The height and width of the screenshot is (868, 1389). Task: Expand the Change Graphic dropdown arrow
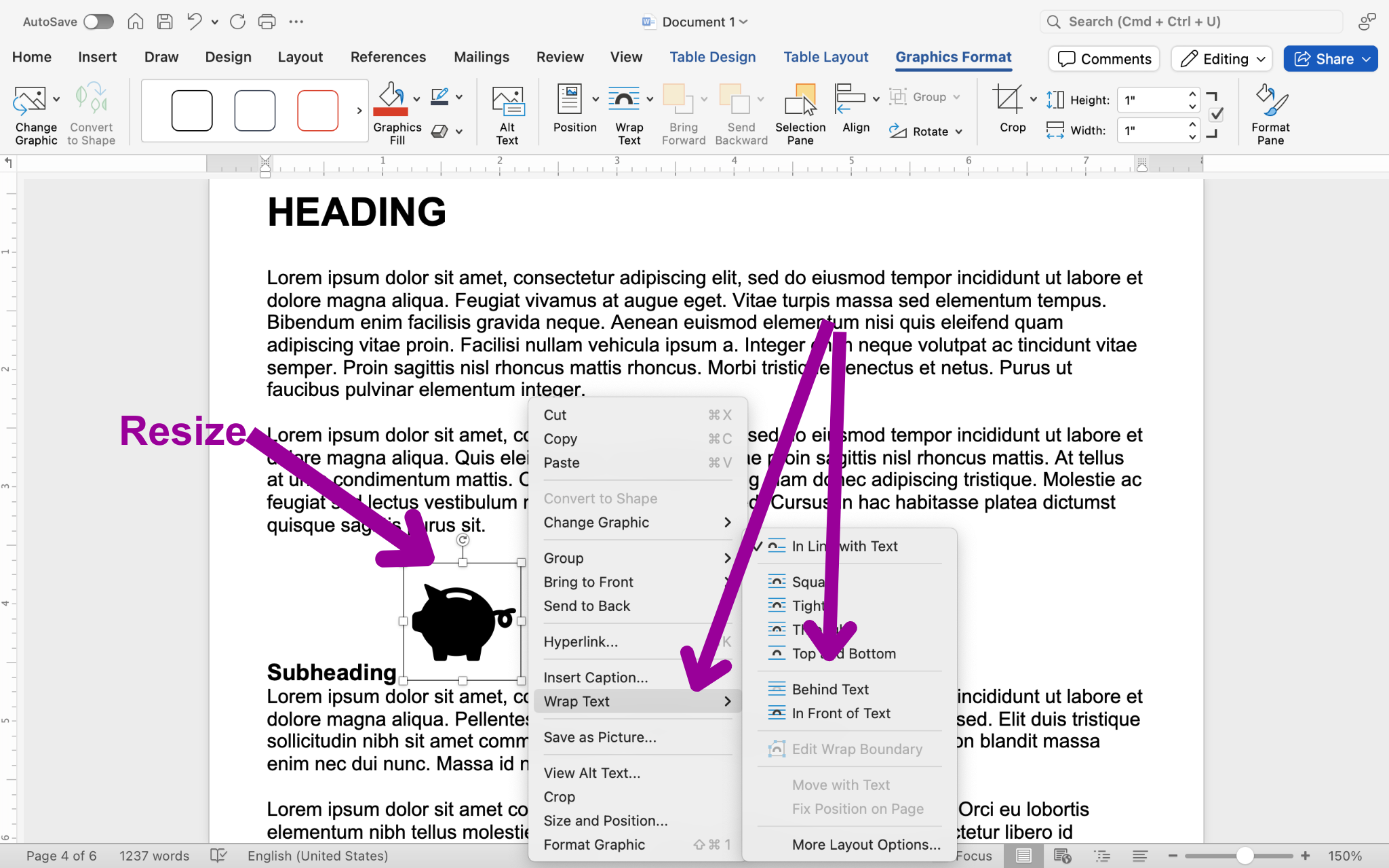point(56,99)
